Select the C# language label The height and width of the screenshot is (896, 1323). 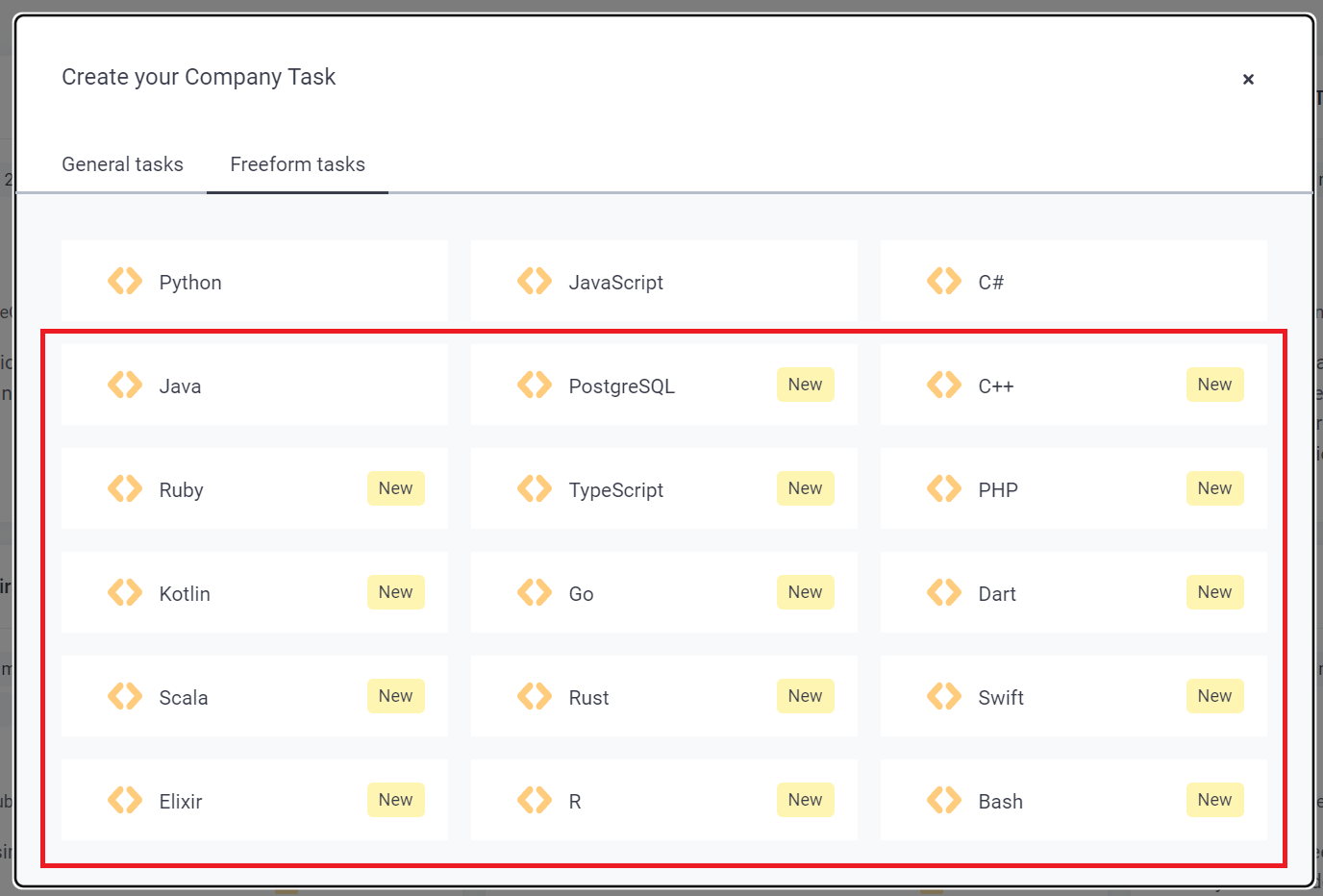[991, 283]
